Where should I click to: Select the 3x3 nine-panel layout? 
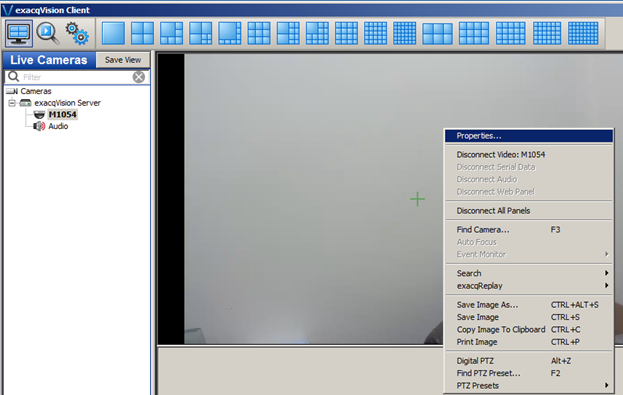point(259,33)
